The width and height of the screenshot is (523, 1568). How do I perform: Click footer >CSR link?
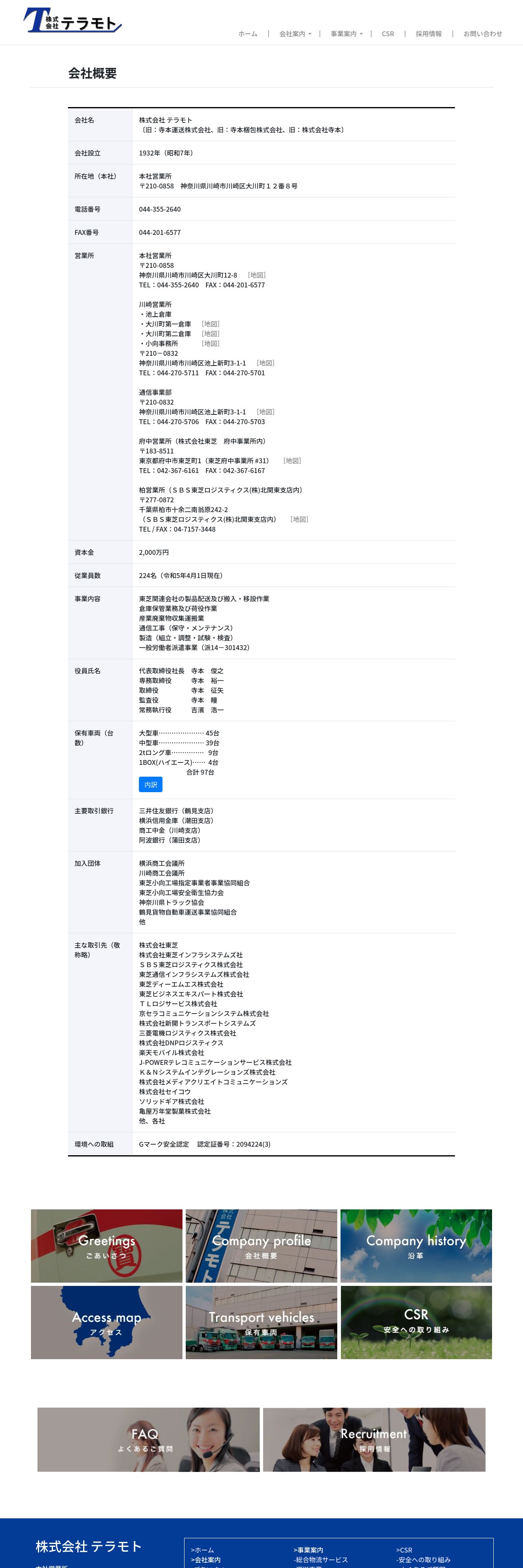pos(404,1550)
